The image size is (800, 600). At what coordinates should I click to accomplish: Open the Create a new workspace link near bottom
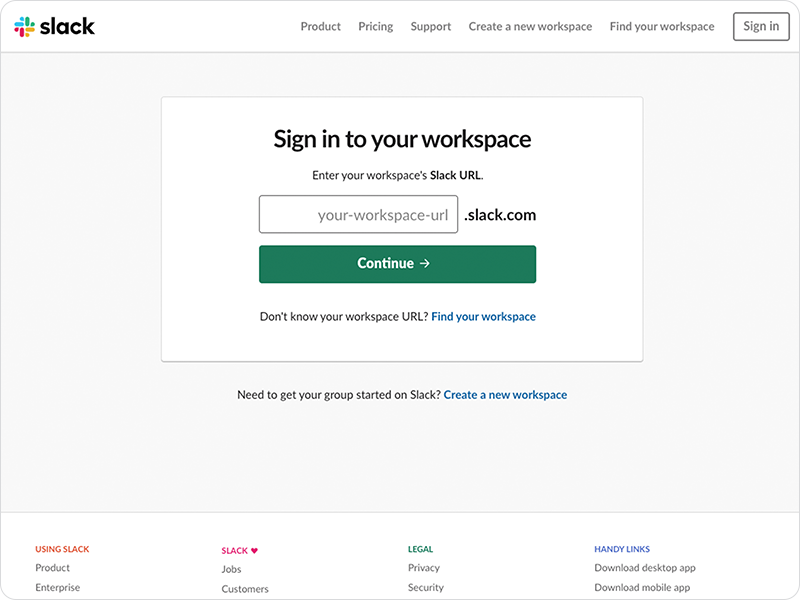click(x=506, y=394)
